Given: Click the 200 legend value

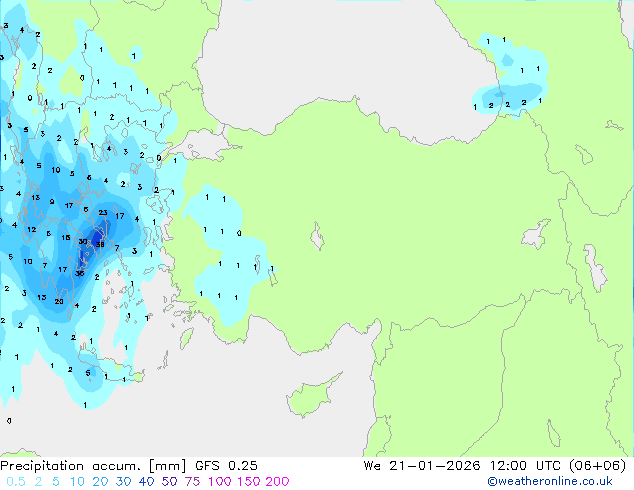Looking at the screenshot, I should point(277,482).
